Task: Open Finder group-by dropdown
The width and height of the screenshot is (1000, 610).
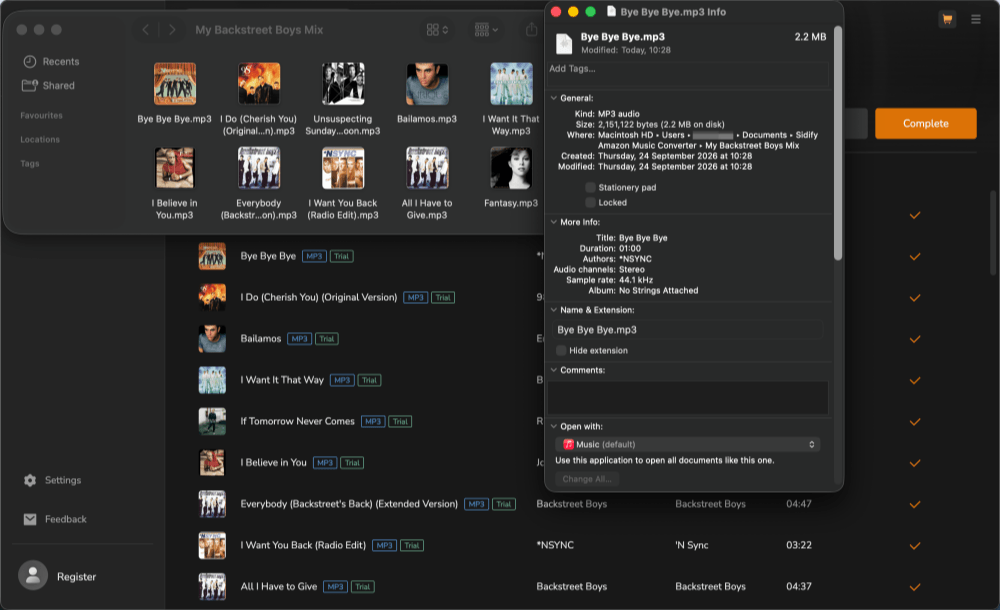Action: [x=486, y=29]
